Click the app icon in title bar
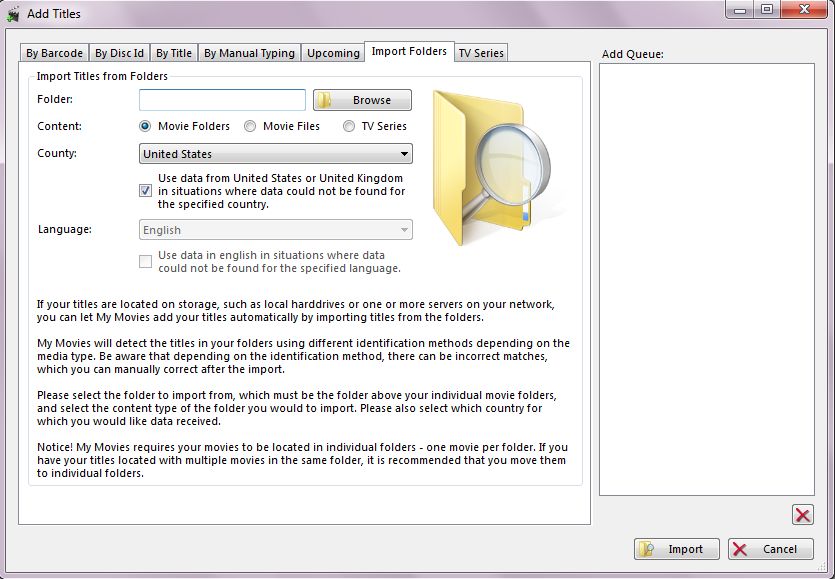 13,14
